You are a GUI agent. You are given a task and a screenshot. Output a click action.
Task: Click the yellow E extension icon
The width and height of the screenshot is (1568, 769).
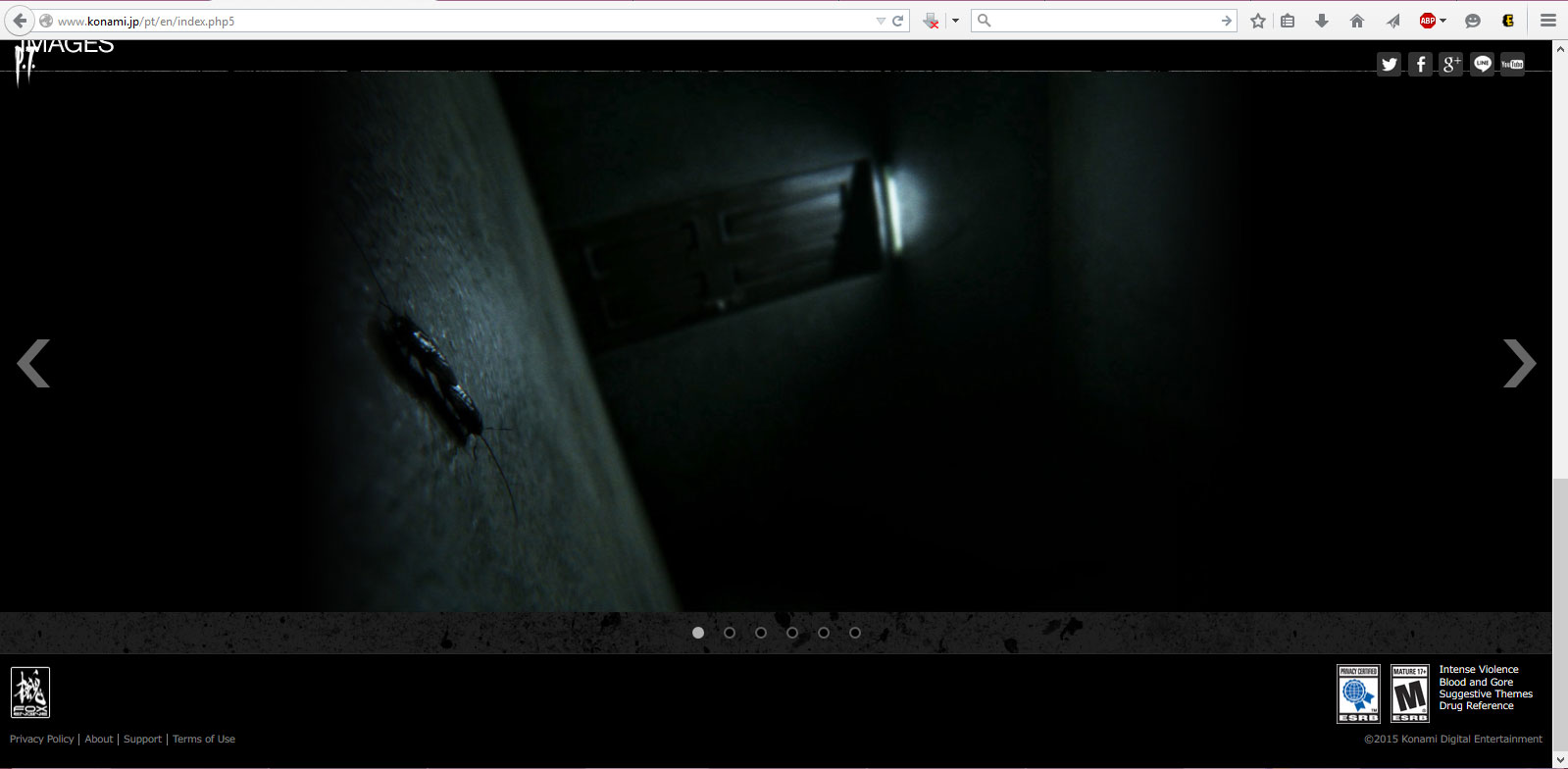click(x=1508, y=21)
